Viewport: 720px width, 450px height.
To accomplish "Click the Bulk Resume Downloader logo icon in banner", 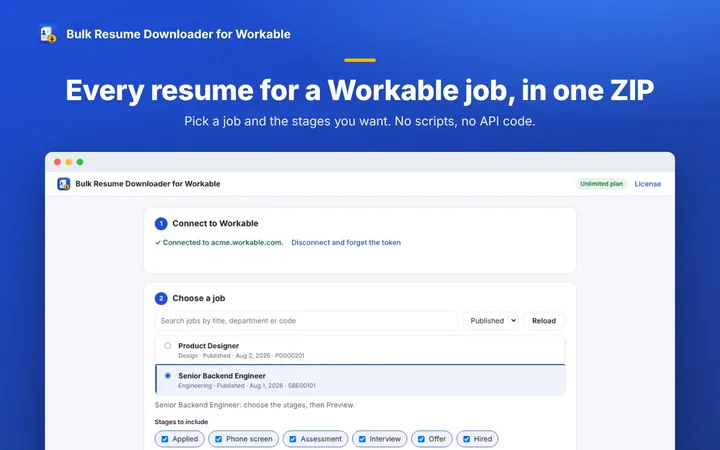I will (x=48, y=34).
